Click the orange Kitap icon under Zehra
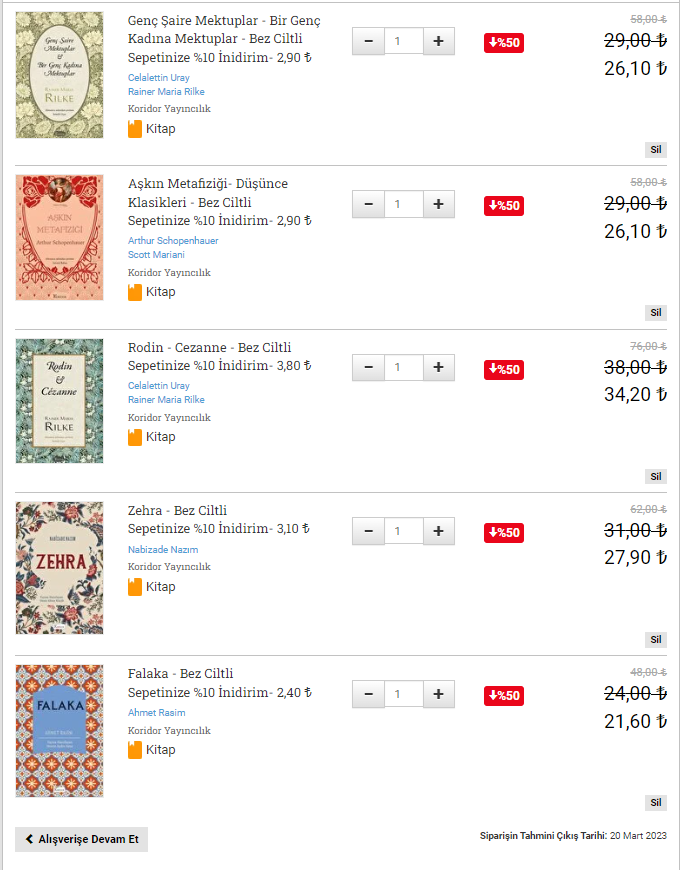 point(135,587)
